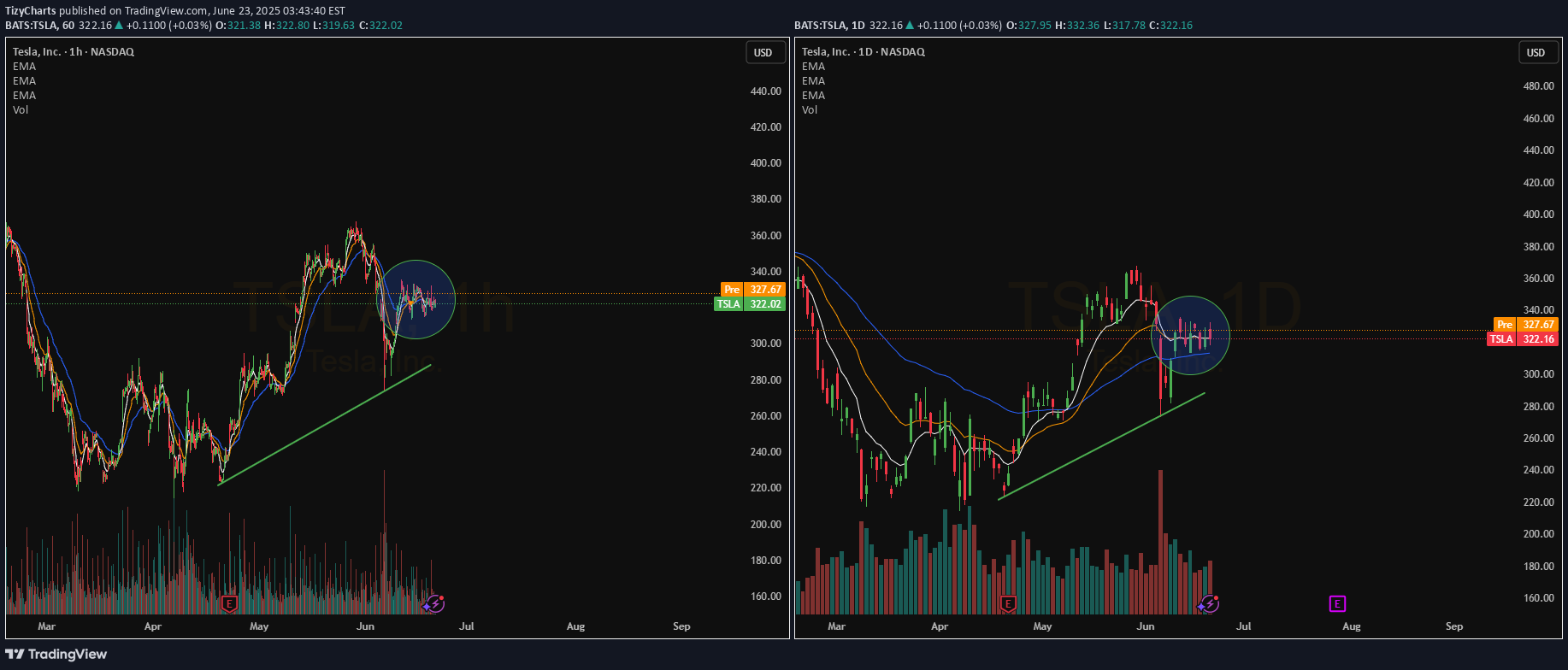Click the Sep label on 1h chart time axis
Image resolution: width=1568 pixels, height=670 pixels.
(681, 626)
